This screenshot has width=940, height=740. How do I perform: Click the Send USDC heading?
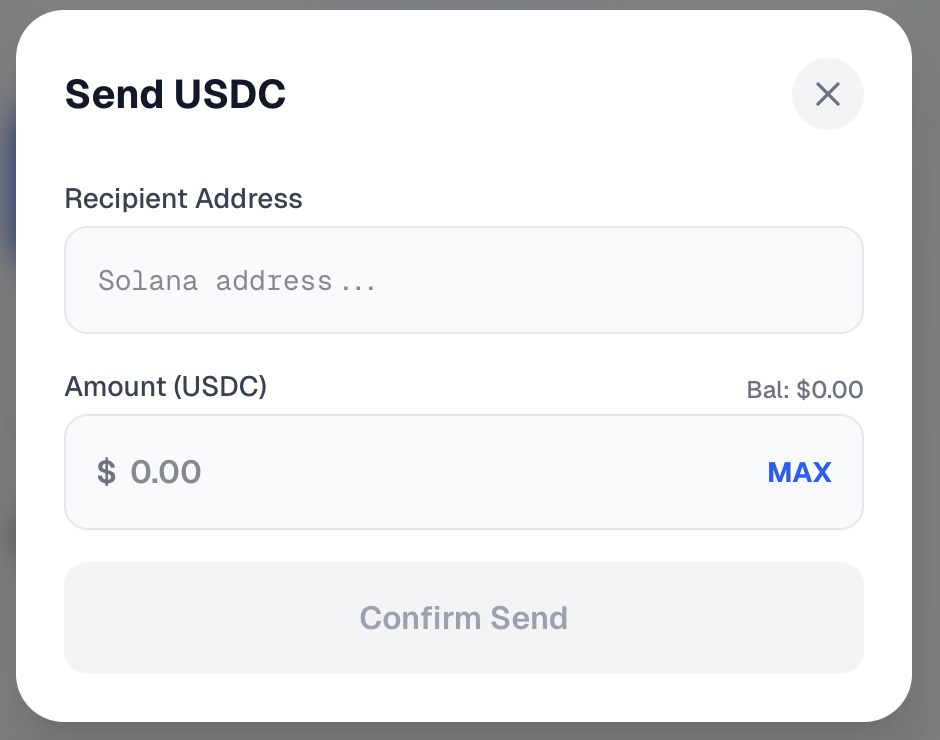point(175,94)
